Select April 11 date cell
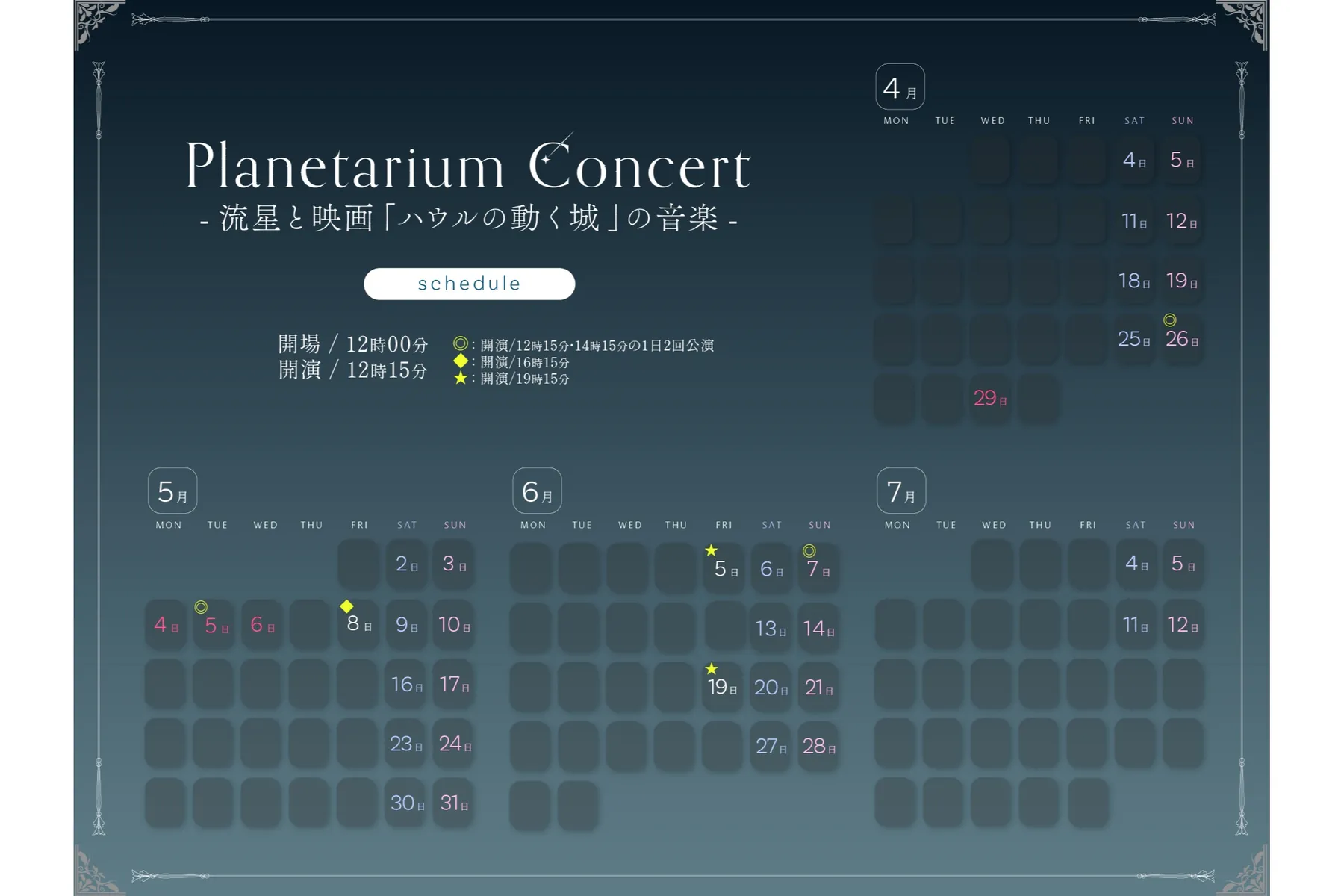 click(1134, 221)
